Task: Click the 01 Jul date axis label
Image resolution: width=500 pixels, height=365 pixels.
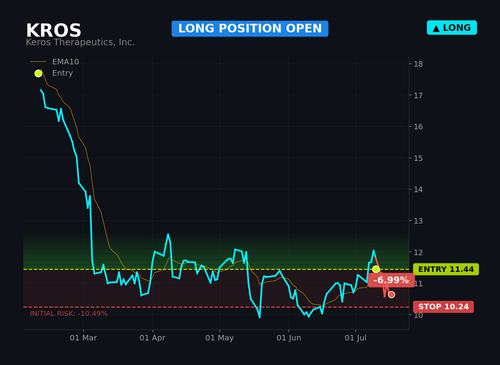Action: point(355,338)
